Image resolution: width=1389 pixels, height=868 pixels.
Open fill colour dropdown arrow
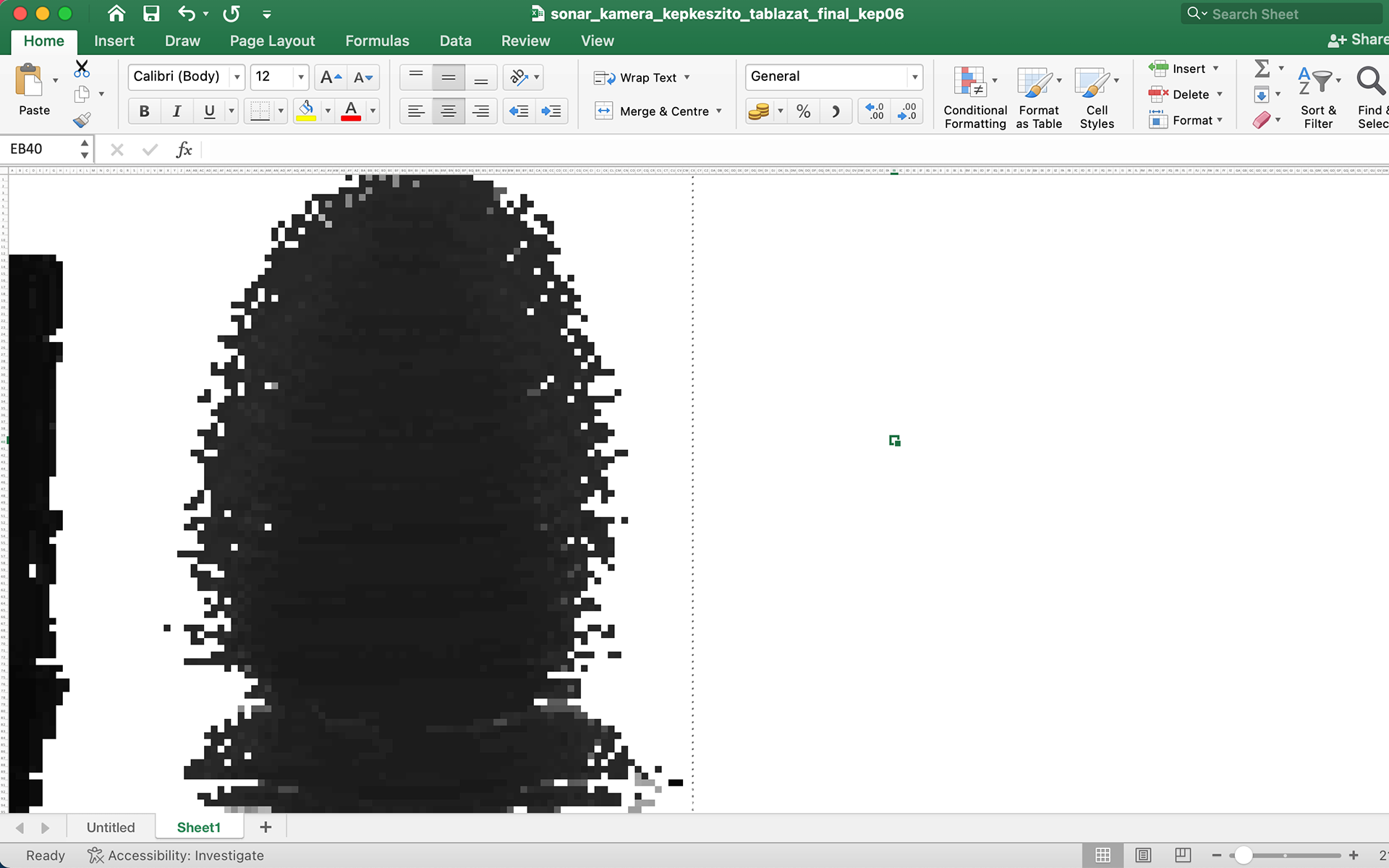click(328, 111)
